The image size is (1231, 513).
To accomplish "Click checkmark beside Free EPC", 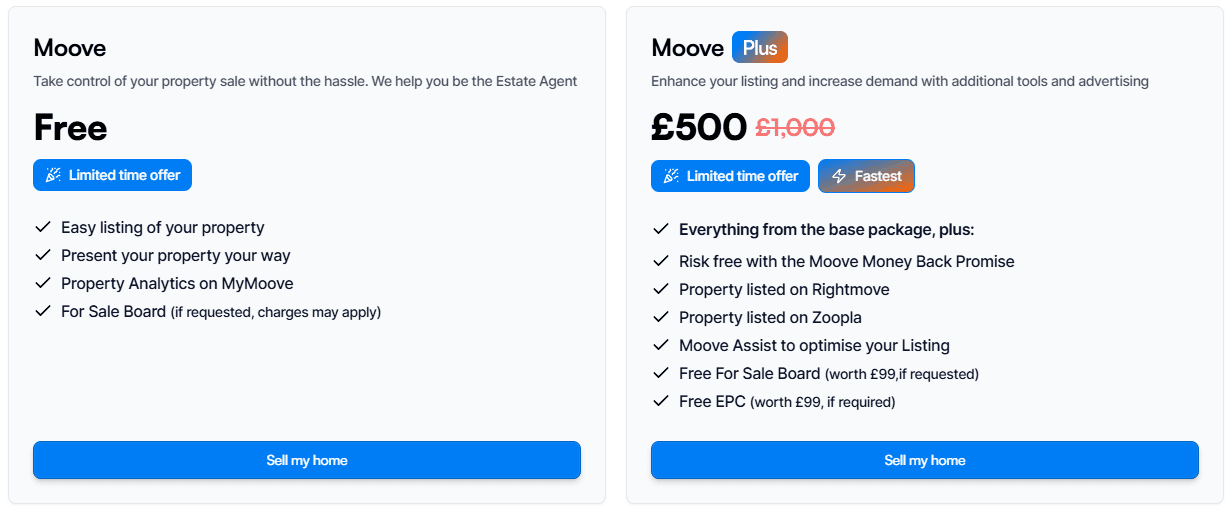I will pos(660,402).
